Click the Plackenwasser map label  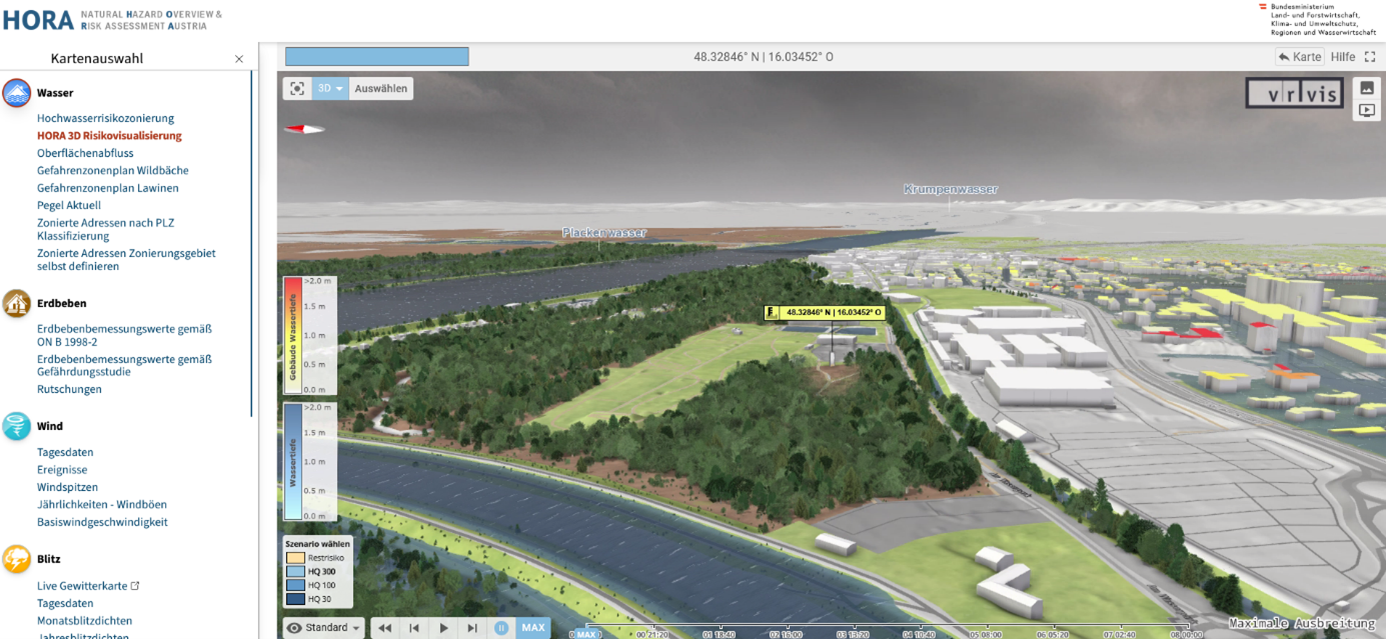tap(604, 233)
